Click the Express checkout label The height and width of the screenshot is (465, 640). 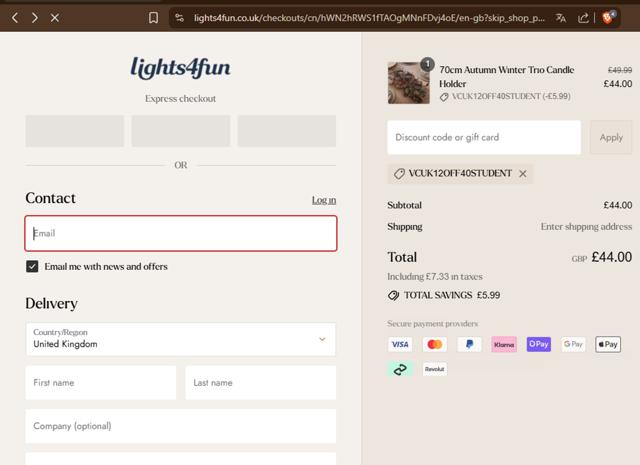click(x=180, y=98)
